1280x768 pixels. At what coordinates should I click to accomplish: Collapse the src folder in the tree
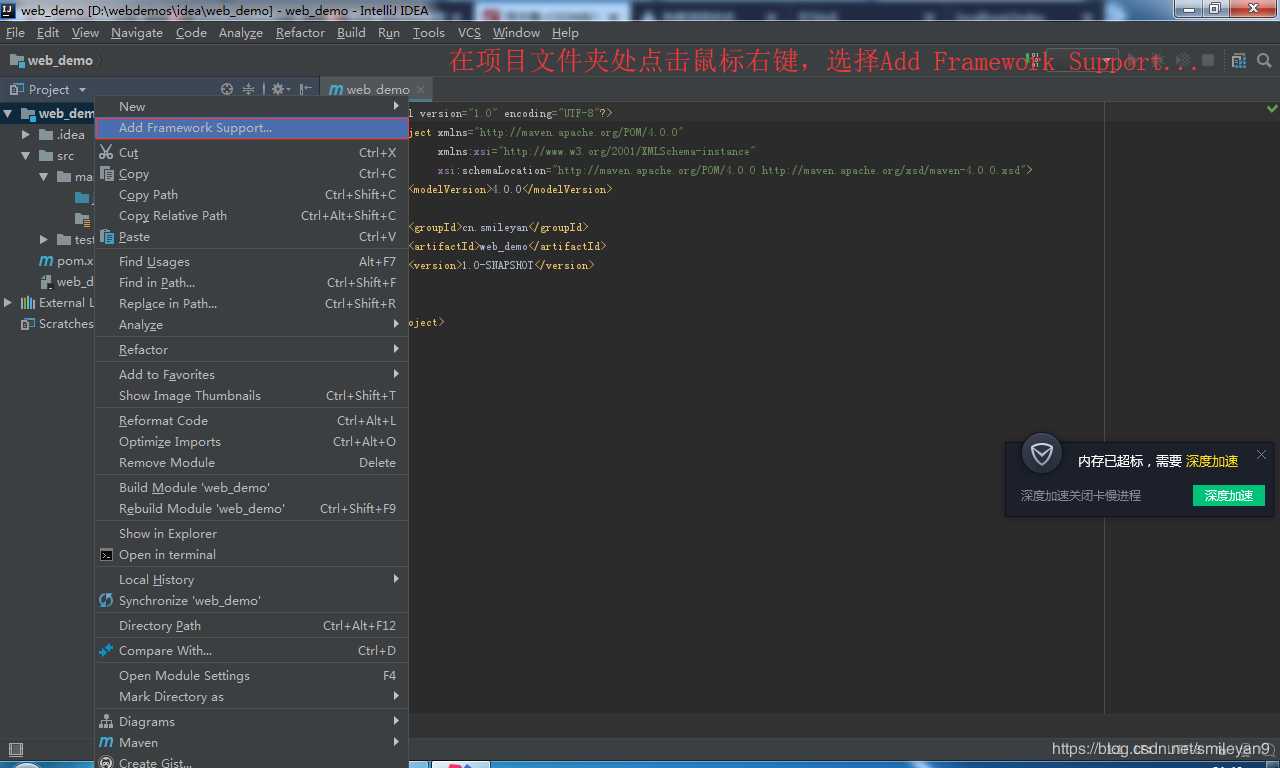point(27,155)
